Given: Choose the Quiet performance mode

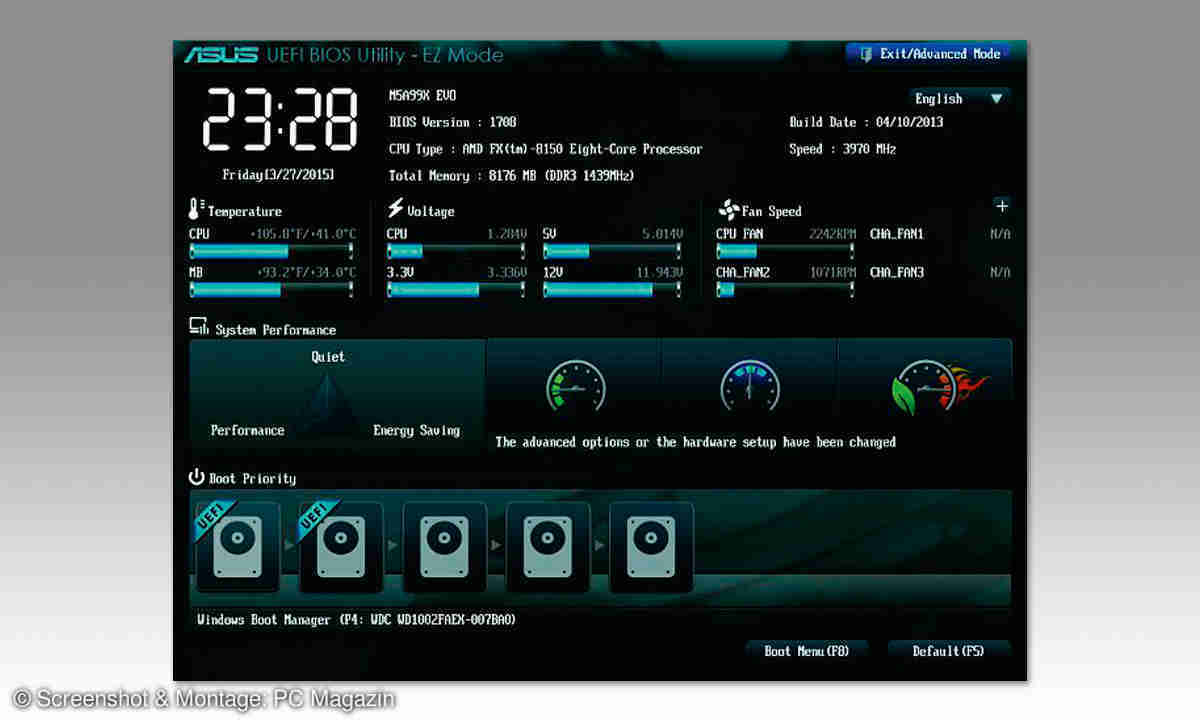Looking at the screenshot, I should click(x=328, y=357).
